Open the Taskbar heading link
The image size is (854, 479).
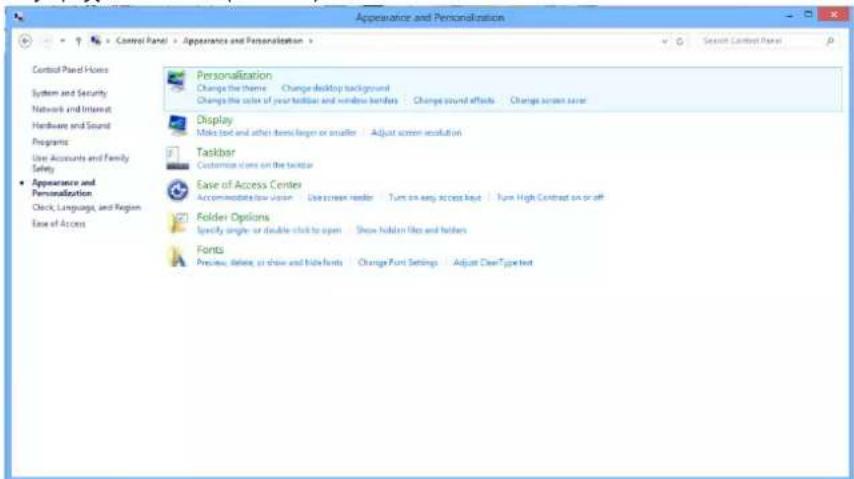point(216,152)
